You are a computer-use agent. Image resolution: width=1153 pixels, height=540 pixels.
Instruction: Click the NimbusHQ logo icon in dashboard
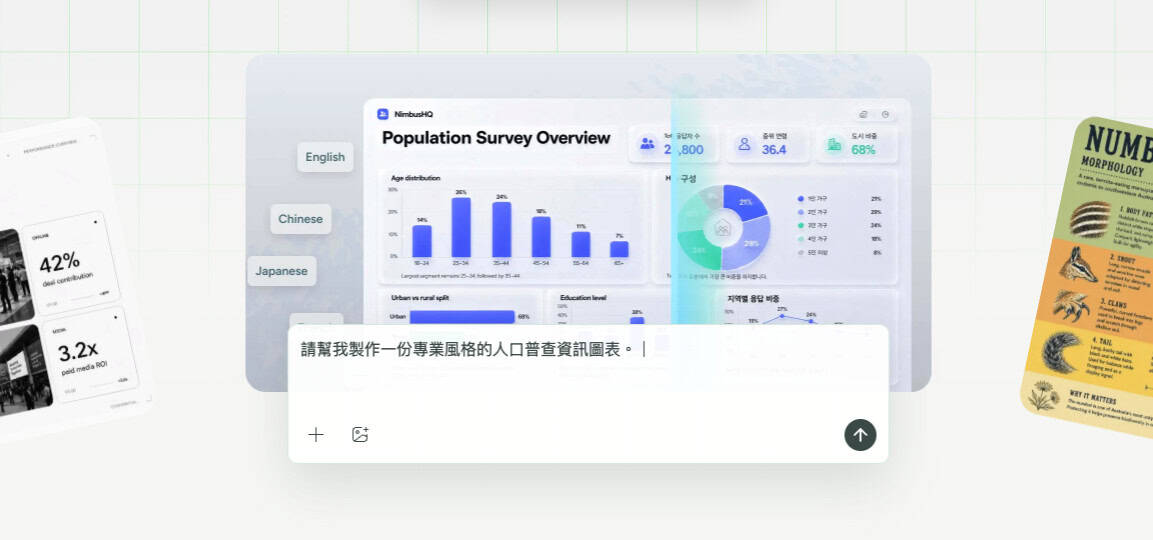point(382,114)
